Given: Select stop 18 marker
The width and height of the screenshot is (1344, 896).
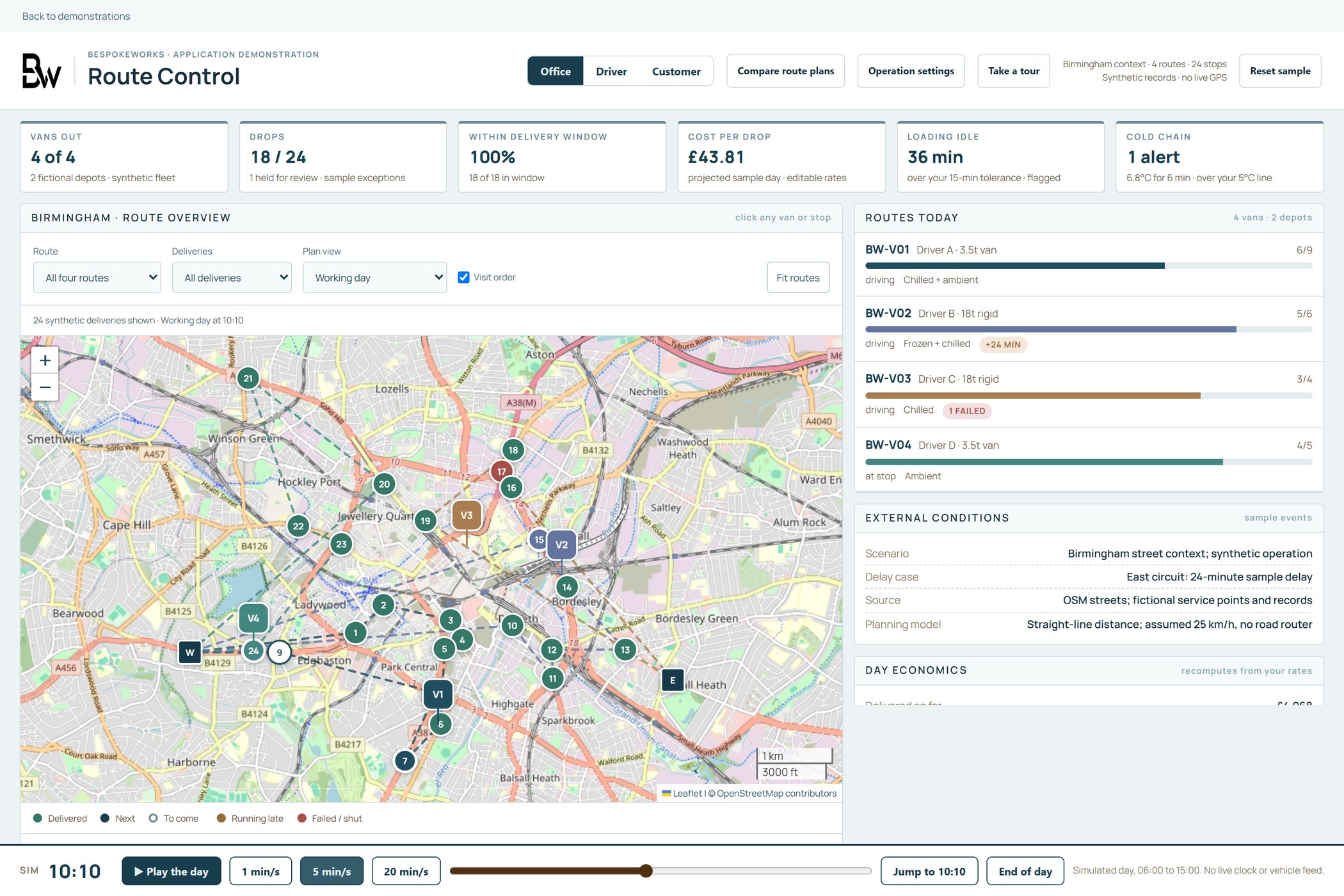Looking at the screenshot, I should (513, 450).
